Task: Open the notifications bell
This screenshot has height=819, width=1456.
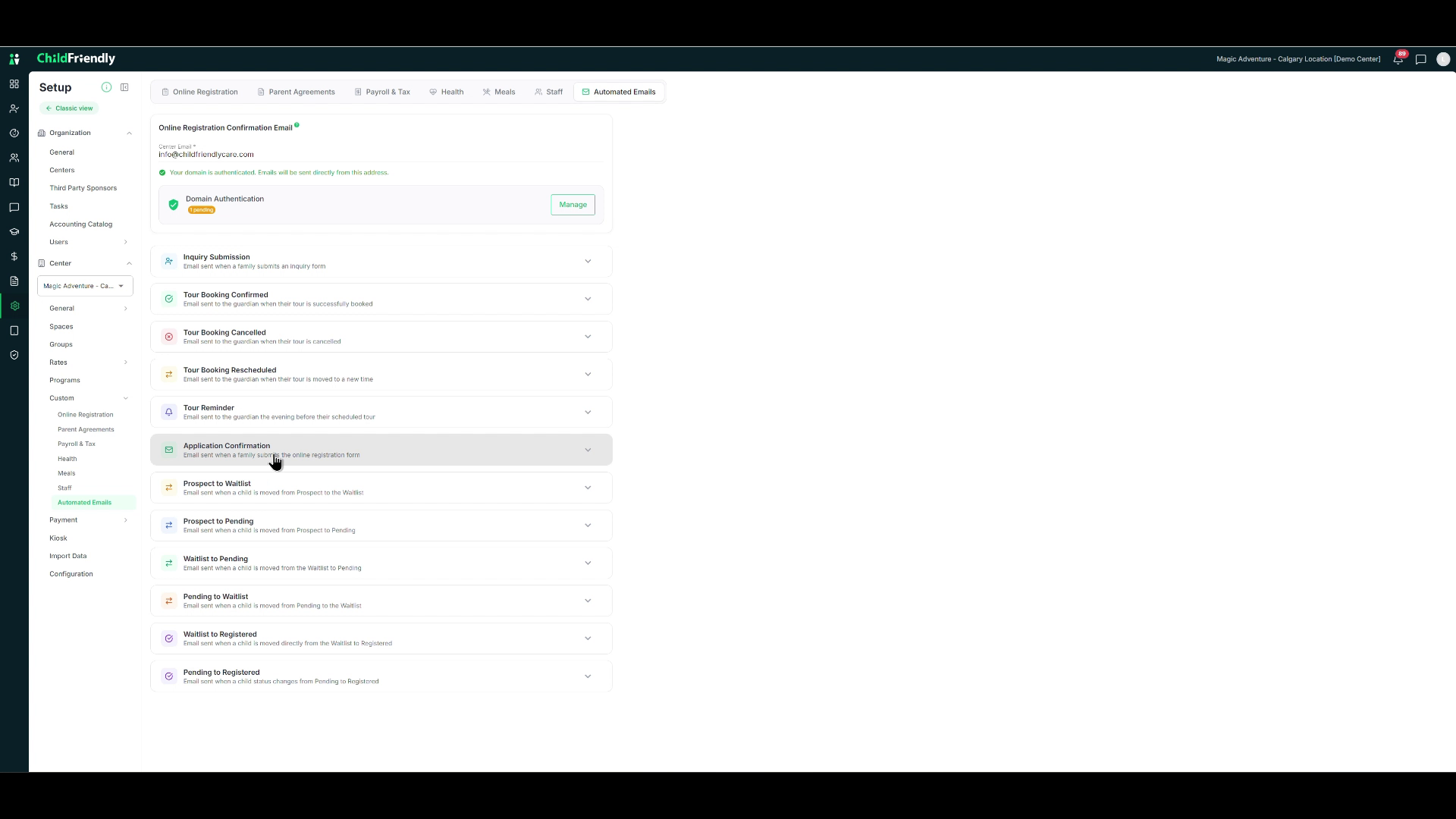Action: pyautogui.click(x=1398, y=59)
